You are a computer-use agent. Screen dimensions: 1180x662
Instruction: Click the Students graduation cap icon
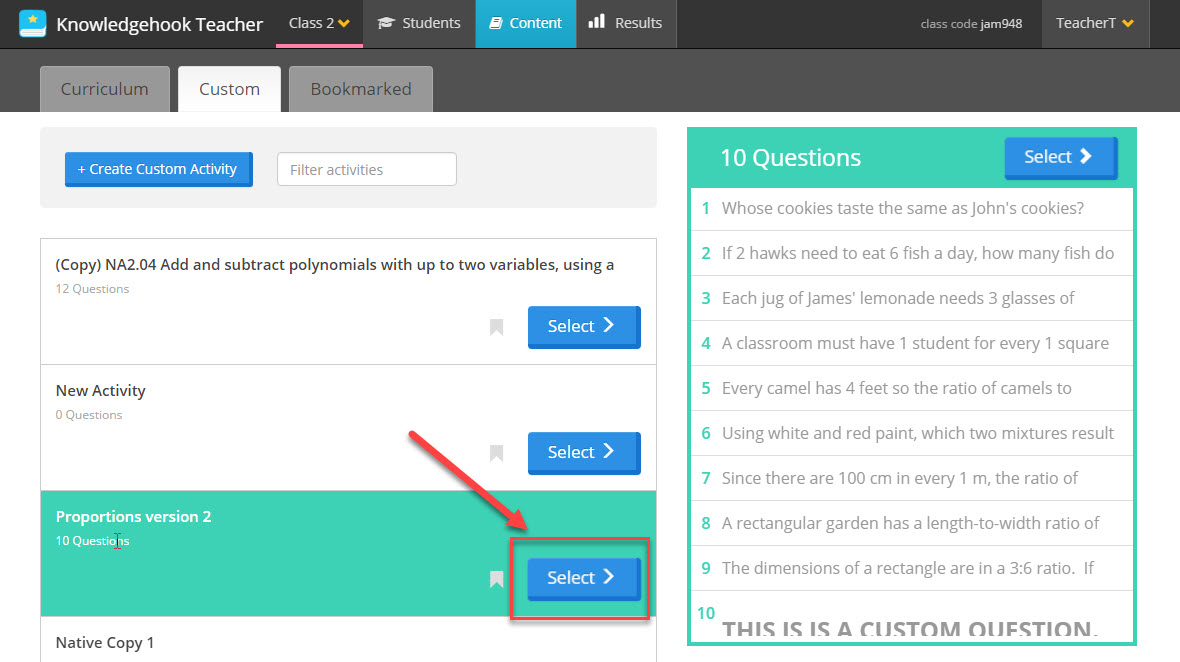coord(386,23)
